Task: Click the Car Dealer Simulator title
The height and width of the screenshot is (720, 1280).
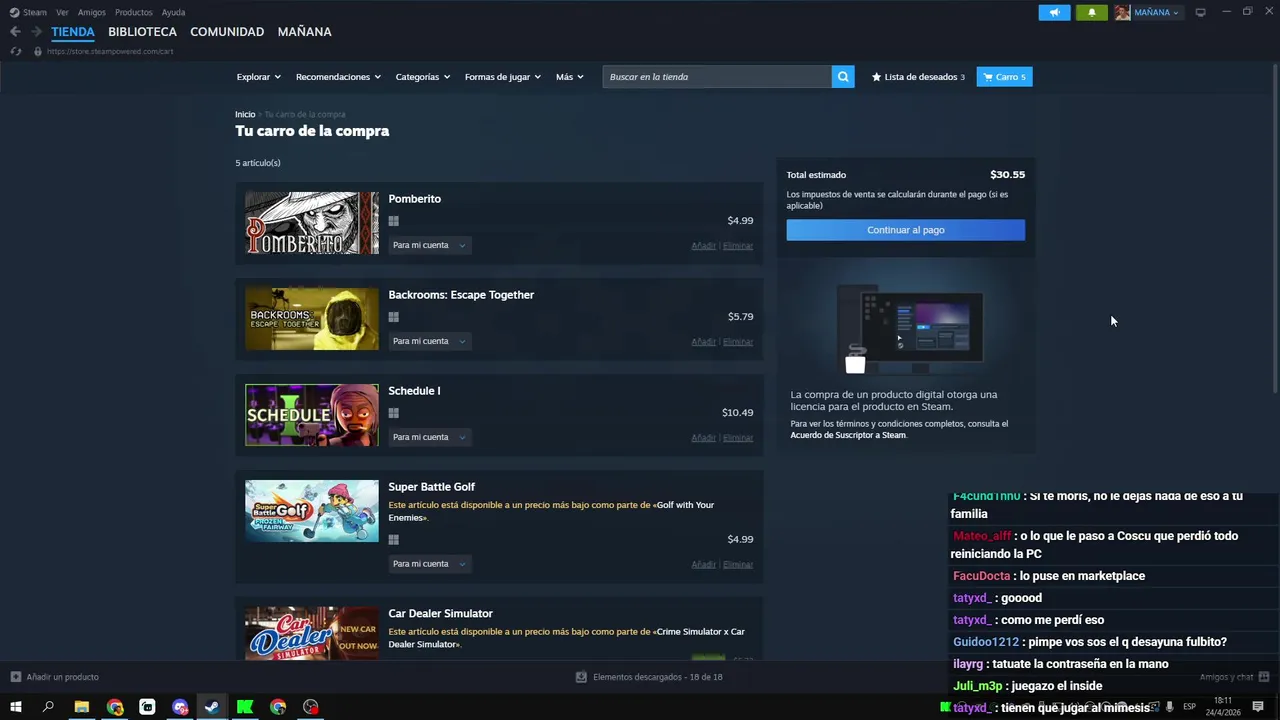Action: tap(440, 614)
